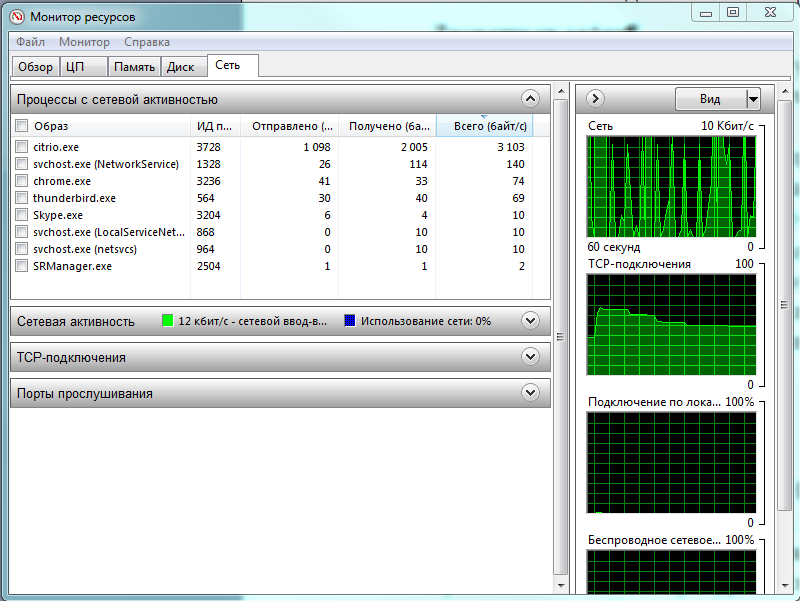Viewport: 800px width, 601px height.
Task: Click the Использование сети: 0% label
Action: 426,321
